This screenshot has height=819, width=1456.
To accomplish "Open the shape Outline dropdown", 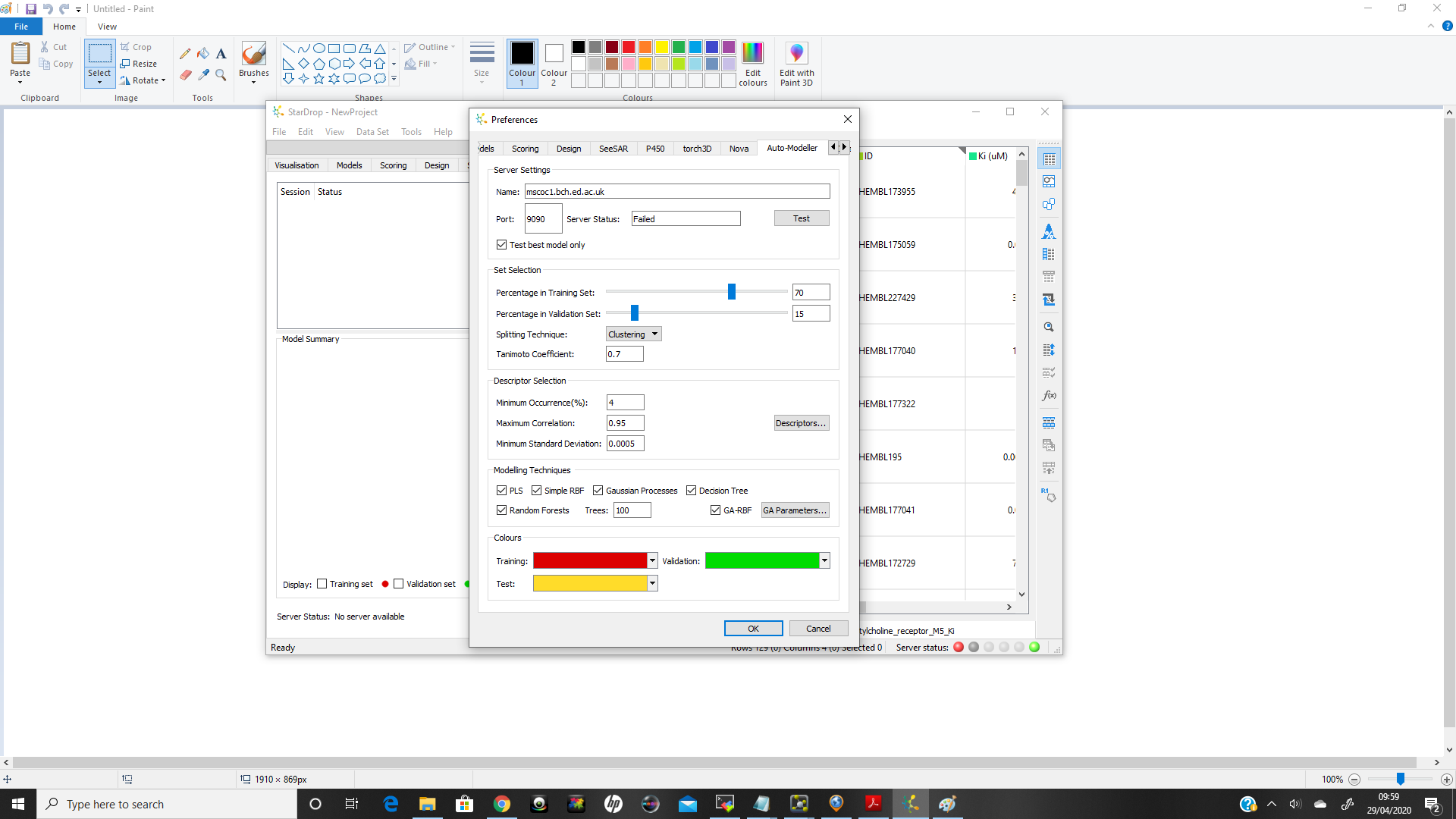I will click(430, 47).
